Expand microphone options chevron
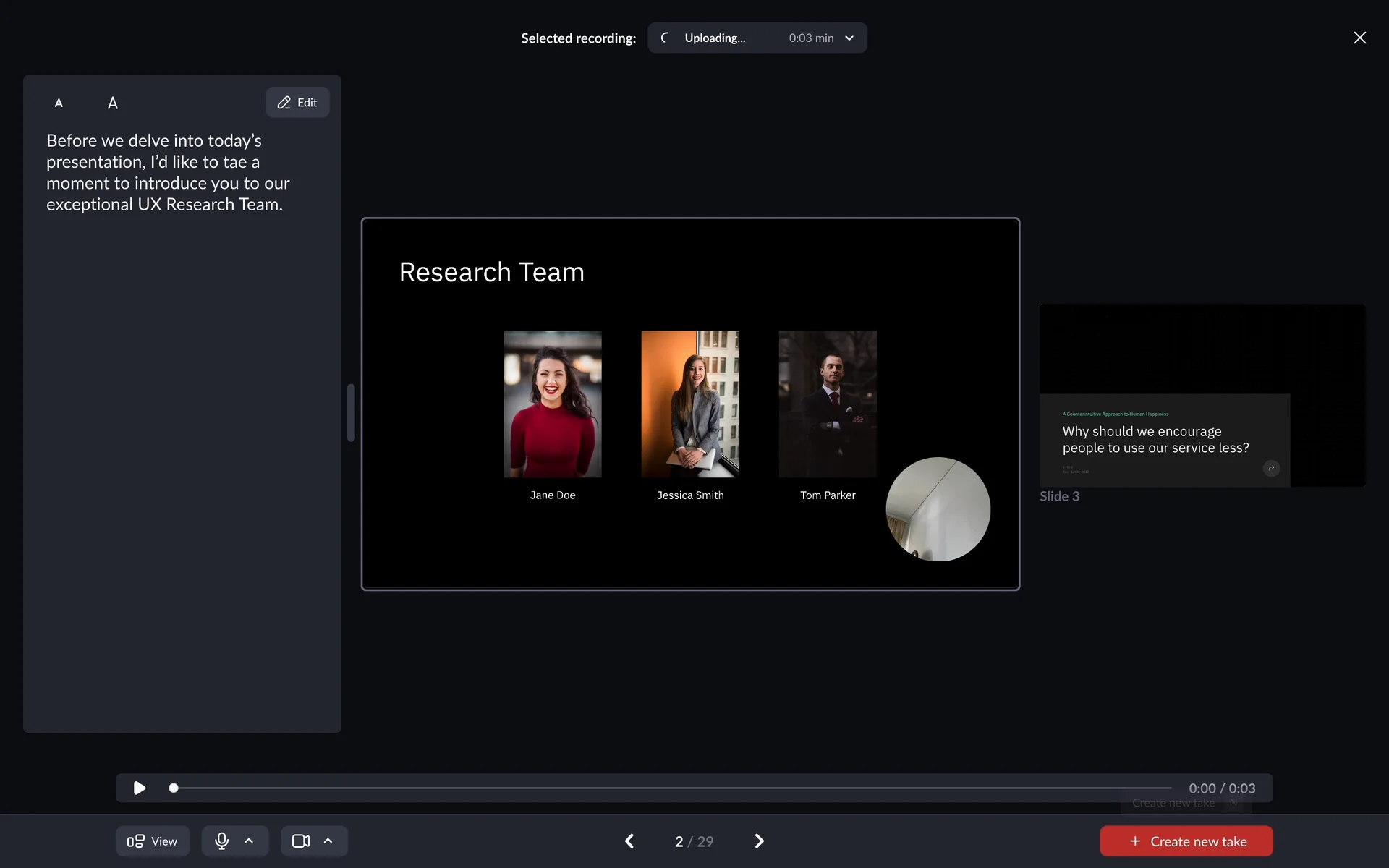Viewport: 1389px width, 868px height. pos(249,841)
